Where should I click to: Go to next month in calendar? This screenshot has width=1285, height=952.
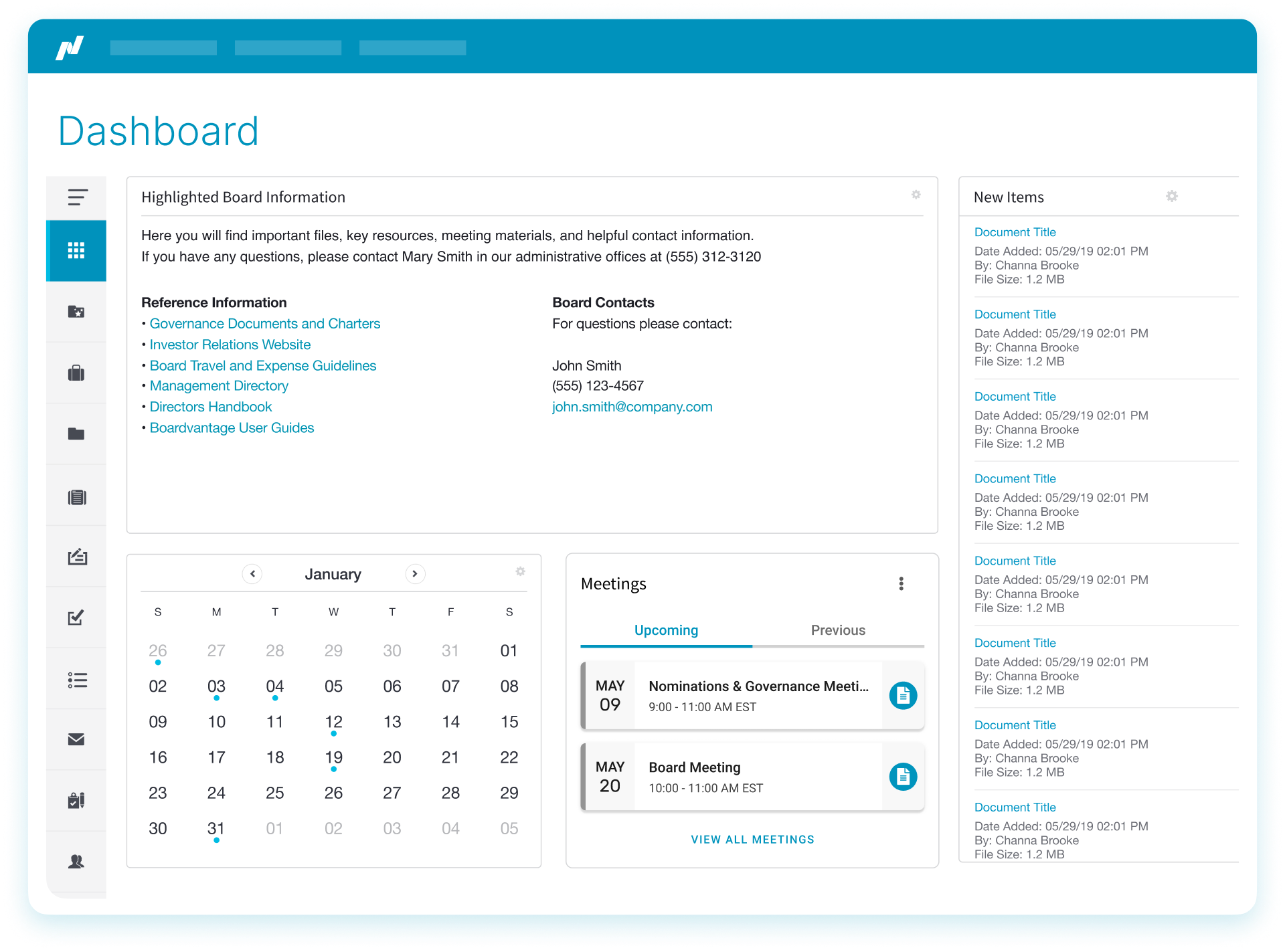pos(415,574)
